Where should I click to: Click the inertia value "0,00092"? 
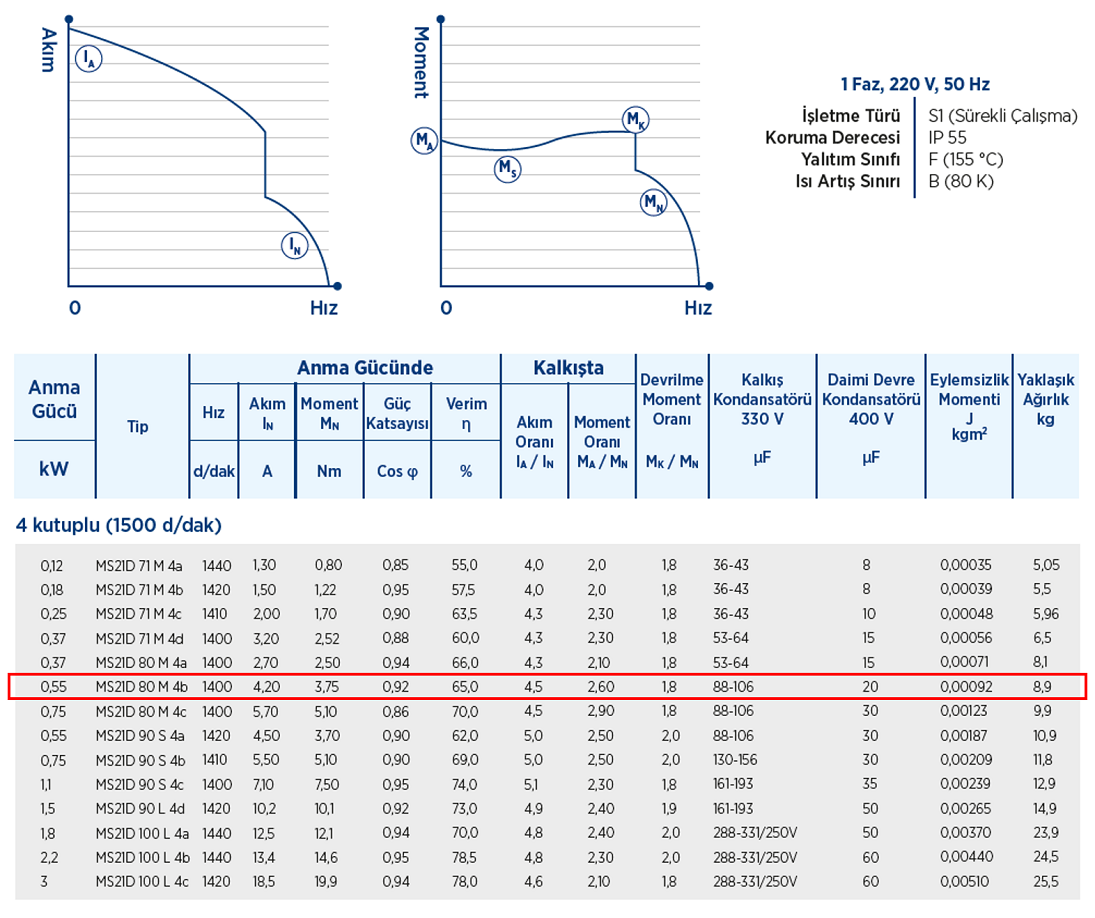966,687
